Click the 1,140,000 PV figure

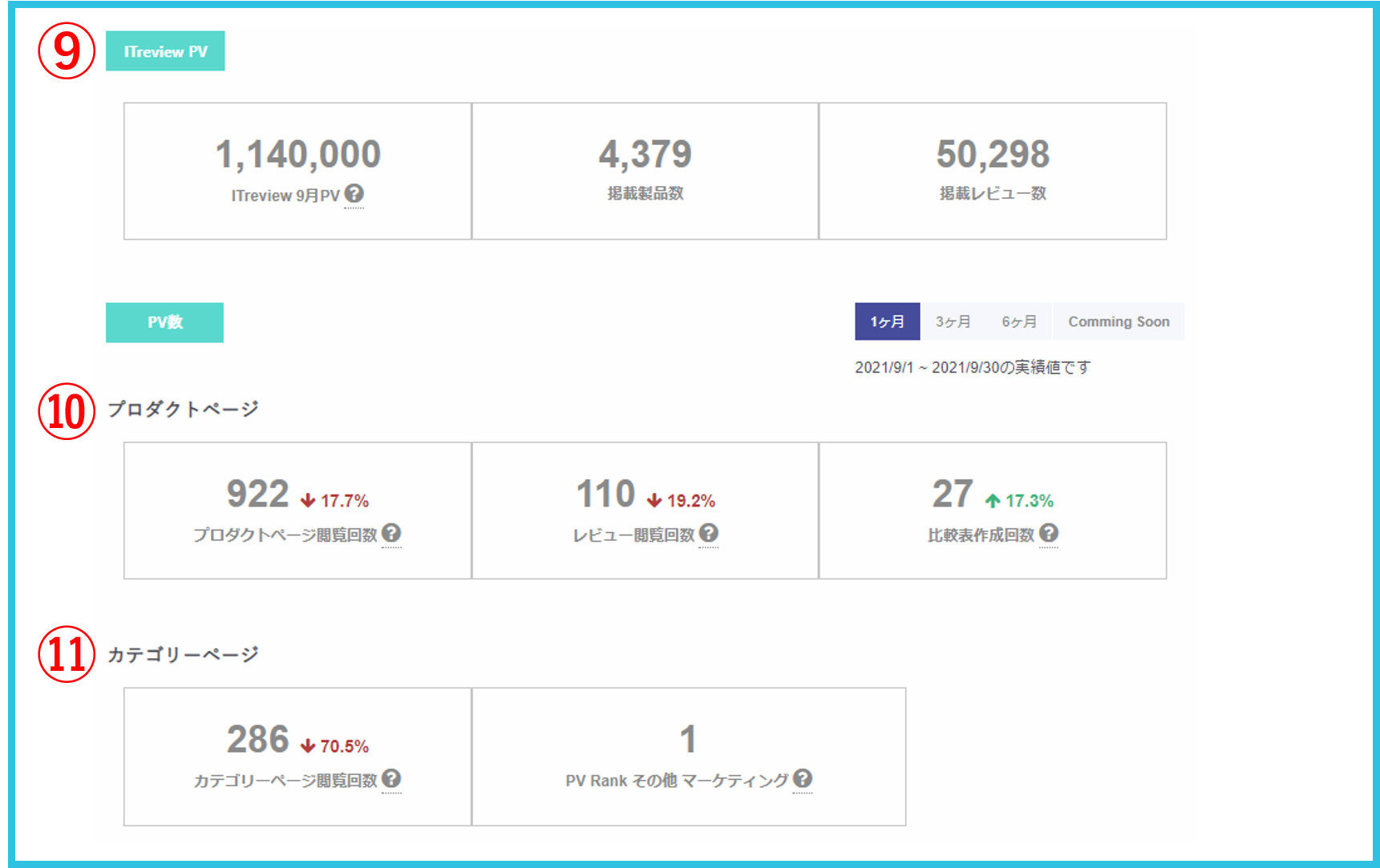coord(297,155)
